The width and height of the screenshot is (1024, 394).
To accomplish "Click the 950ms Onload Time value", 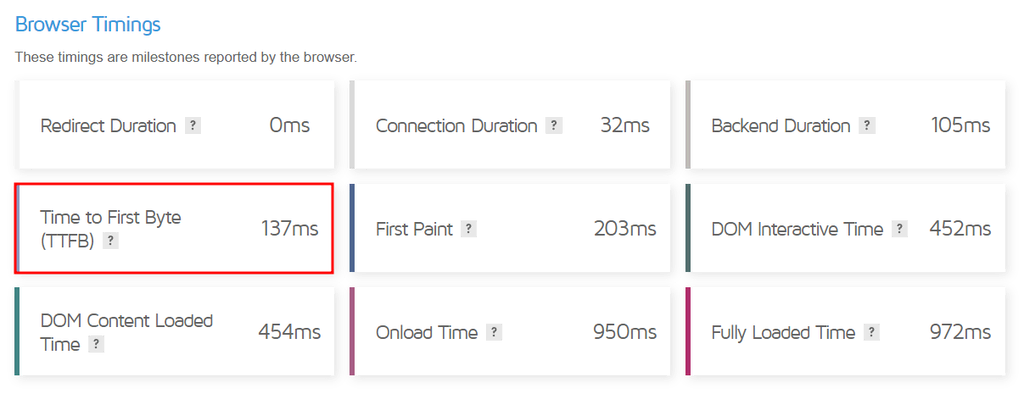I will click(x=625, y=332).
